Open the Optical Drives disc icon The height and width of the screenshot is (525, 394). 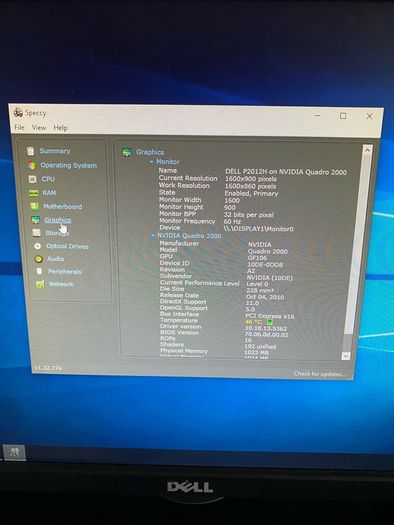37,246
